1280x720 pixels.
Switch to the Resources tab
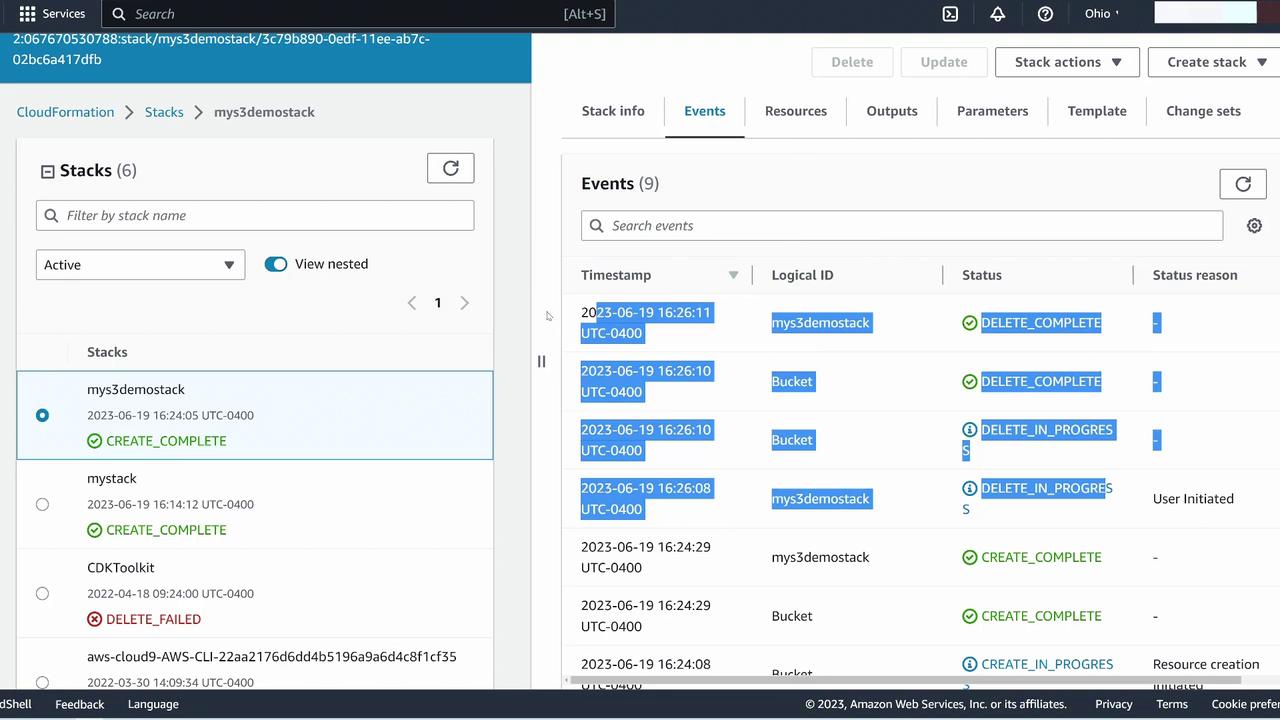pos(795,111)
